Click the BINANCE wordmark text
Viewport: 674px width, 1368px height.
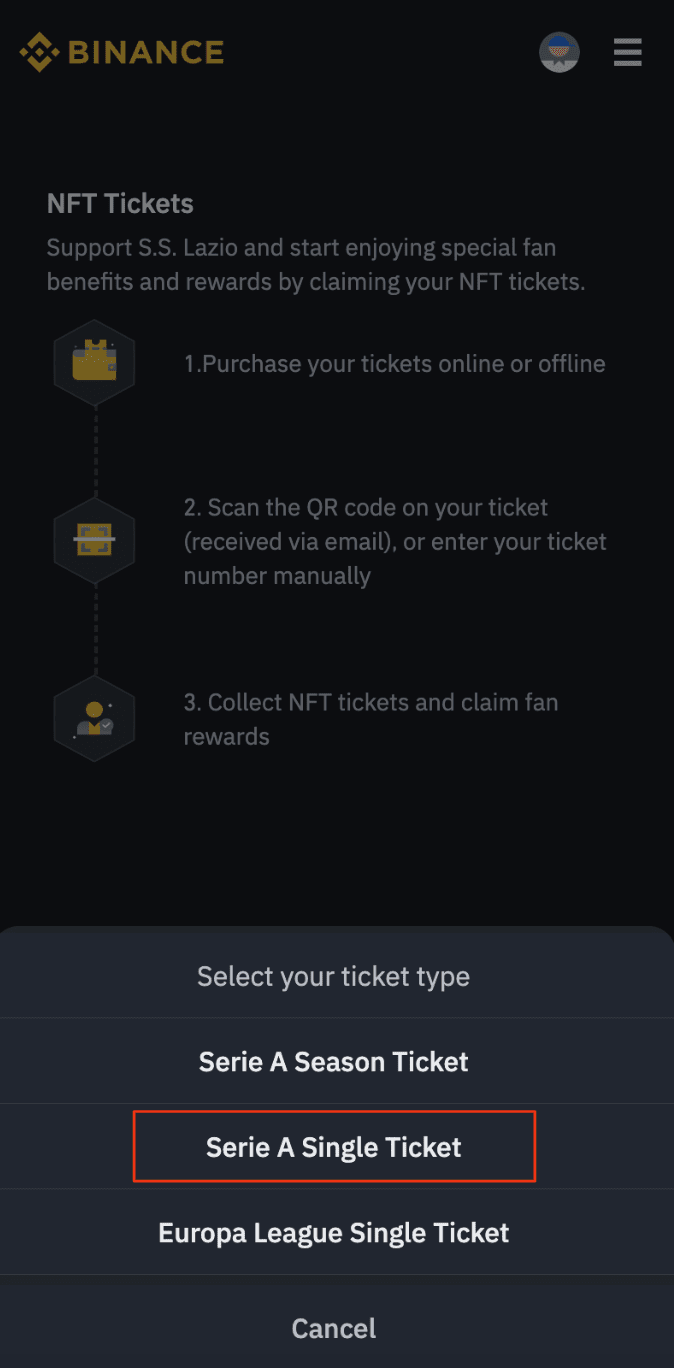click(x=146, y=52)
